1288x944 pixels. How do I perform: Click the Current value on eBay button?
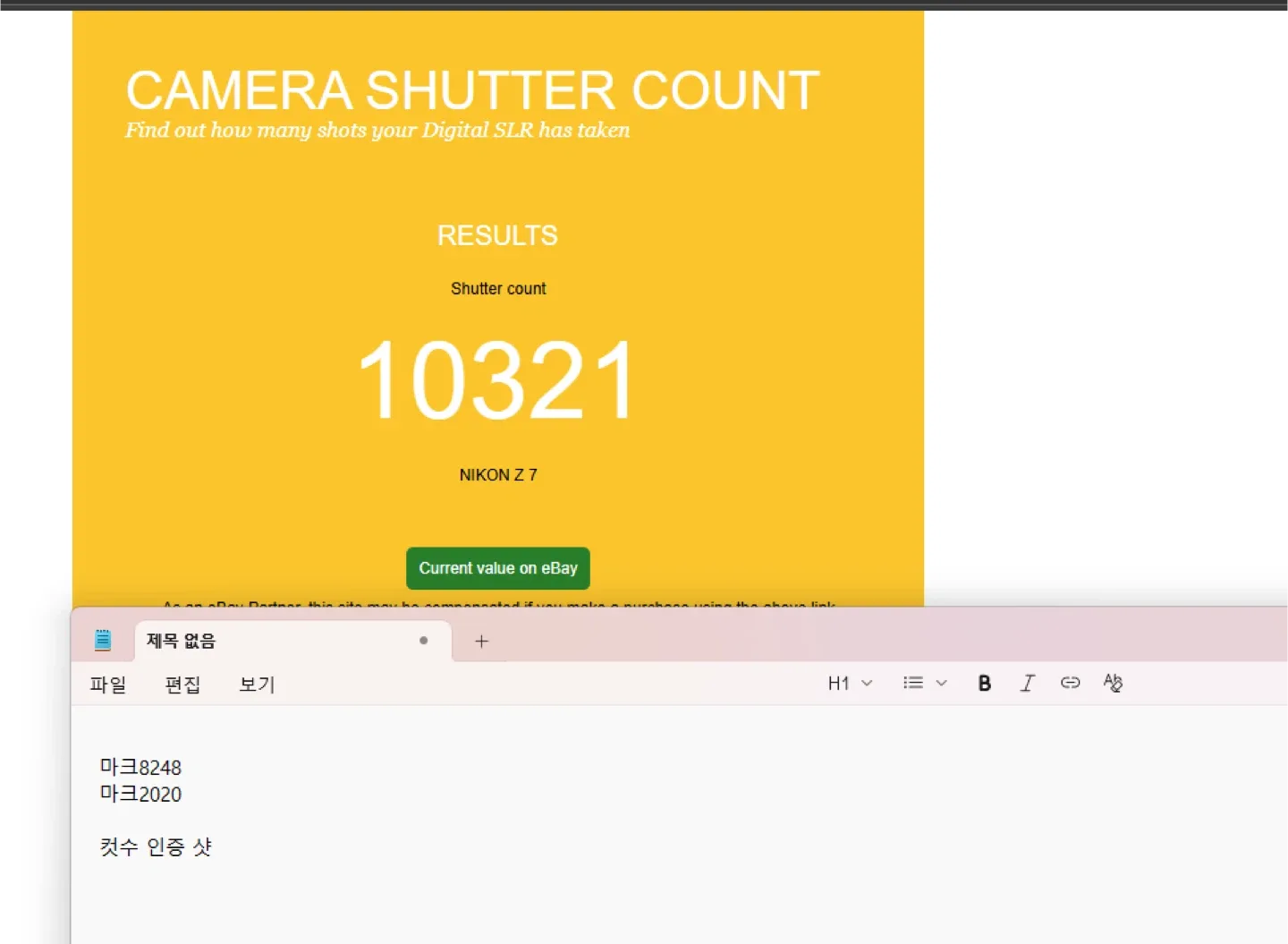[x=498, y=568]
